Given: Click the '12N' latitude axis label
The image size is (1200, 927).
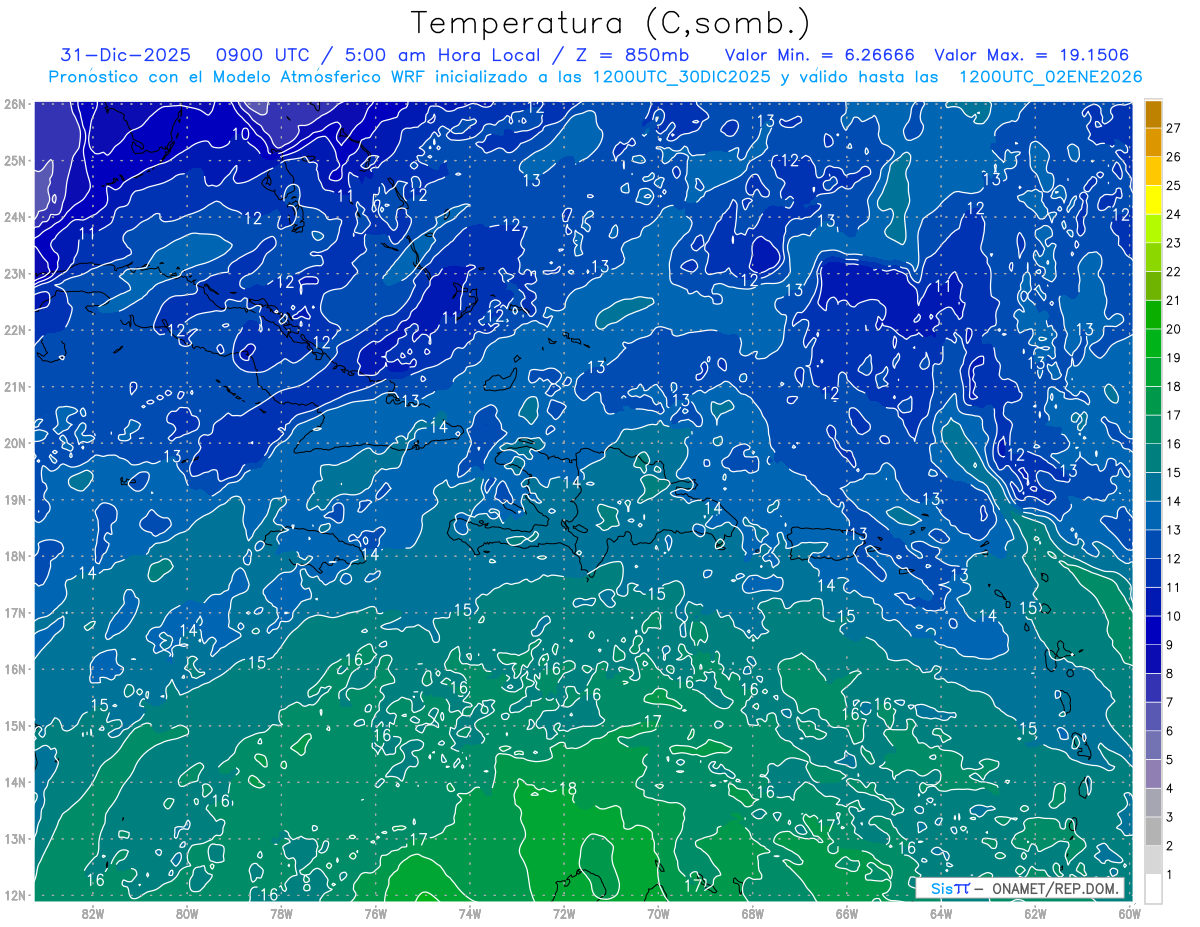Looking at the screenshot, I should [15, 895].
